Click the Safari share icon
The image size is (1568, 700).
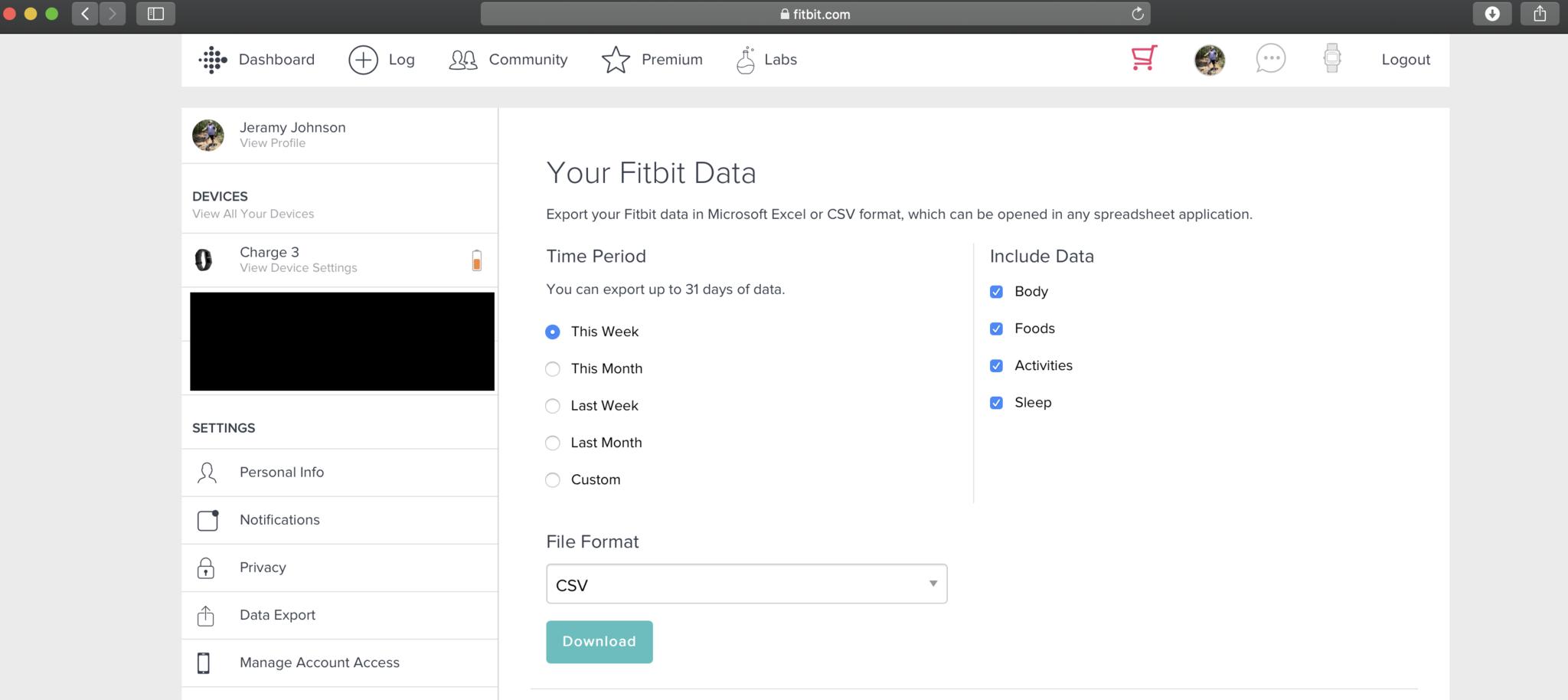tap(1540, 13)
